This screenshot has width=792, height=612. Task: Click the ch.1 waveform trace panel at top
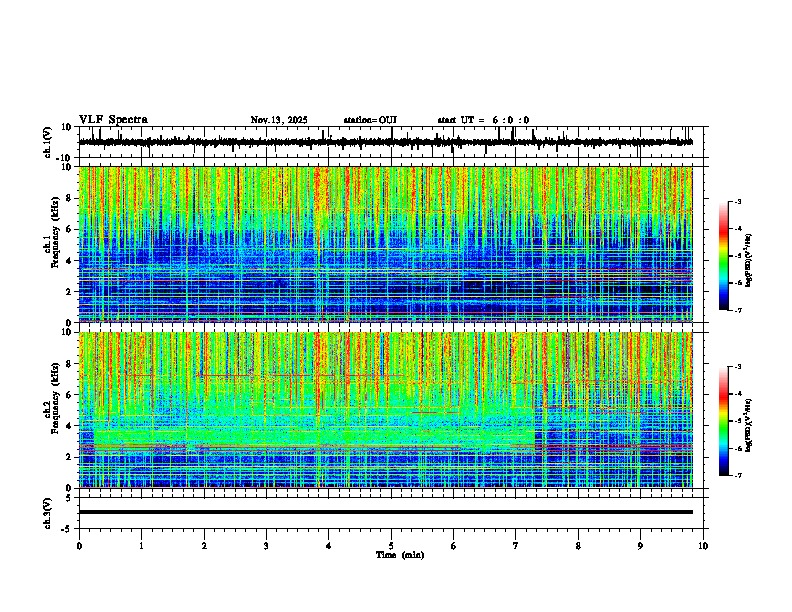coord(393,142)
